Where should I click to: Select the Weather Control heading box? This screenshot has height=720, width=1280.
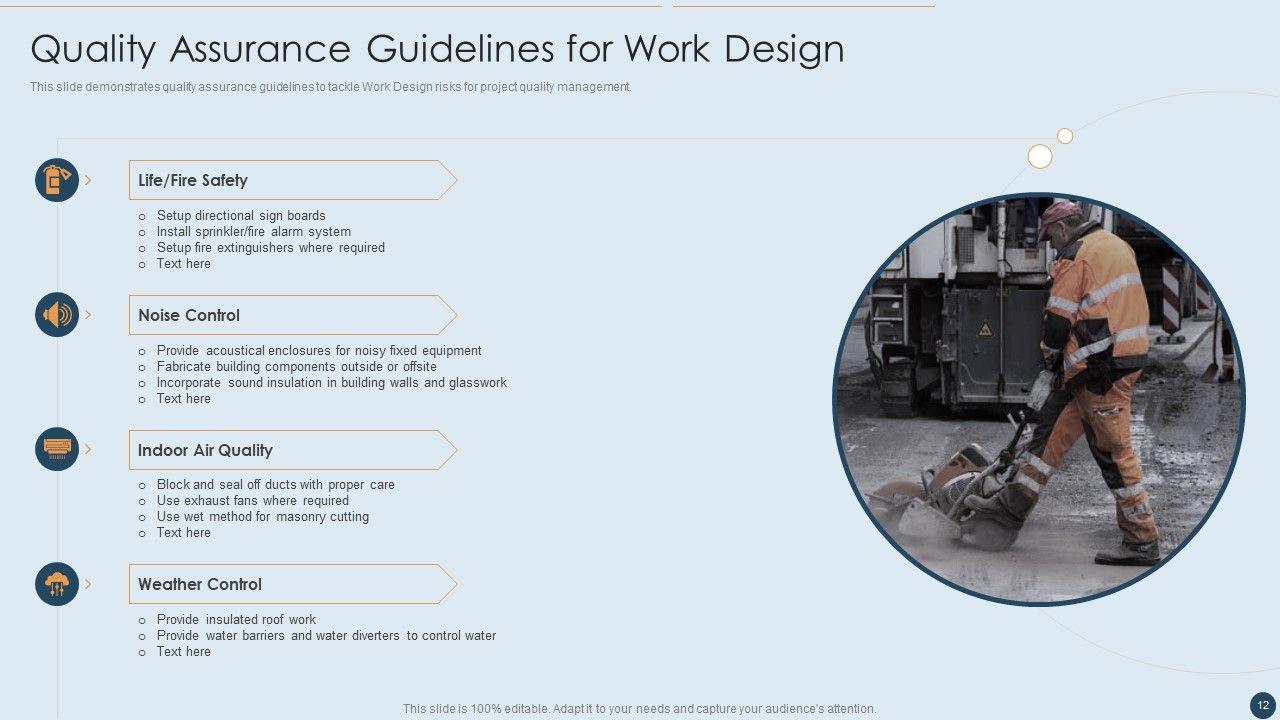click(293, 584)
